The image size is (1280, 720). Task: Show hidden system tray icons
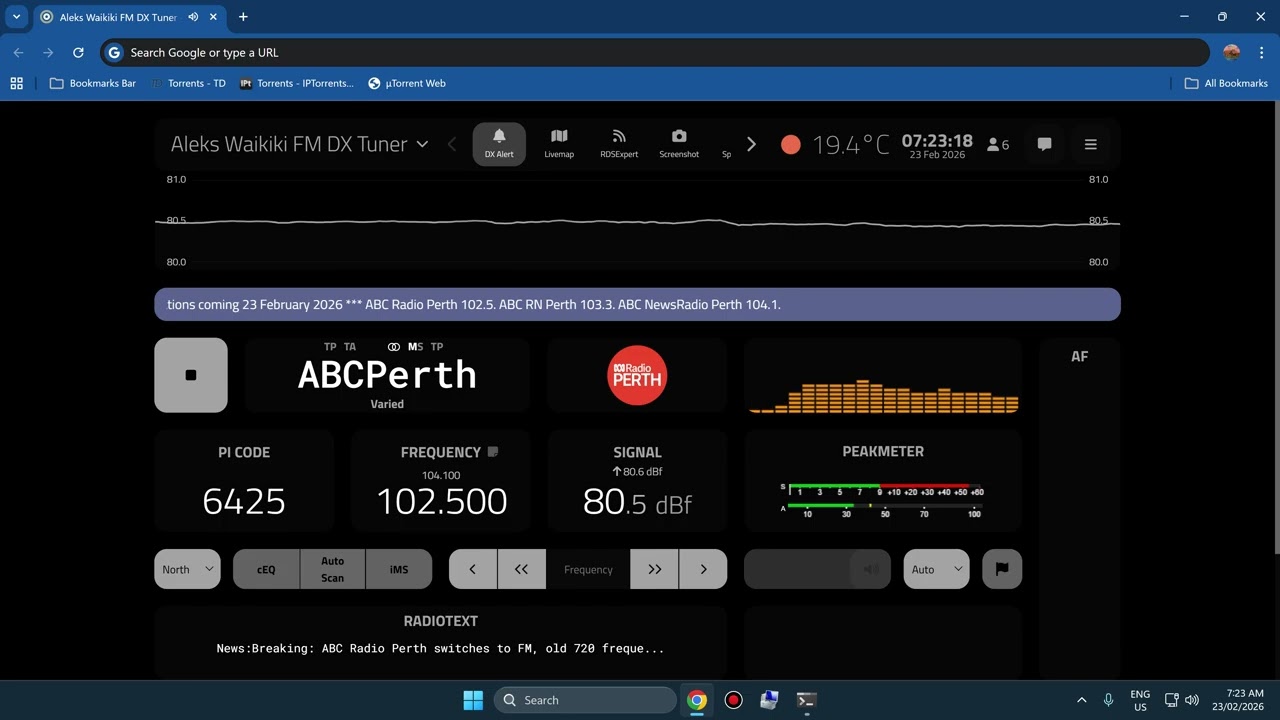[x=1081, y=700]
